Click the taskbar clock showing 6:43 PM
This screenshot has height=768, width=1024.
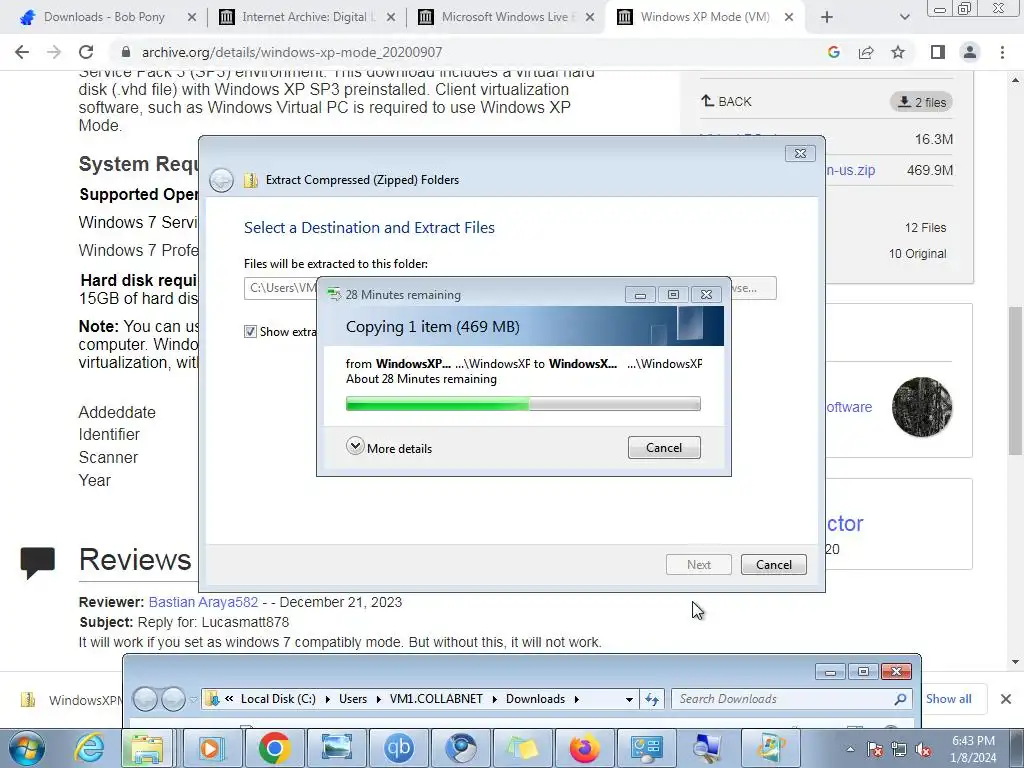pos(973,749)
